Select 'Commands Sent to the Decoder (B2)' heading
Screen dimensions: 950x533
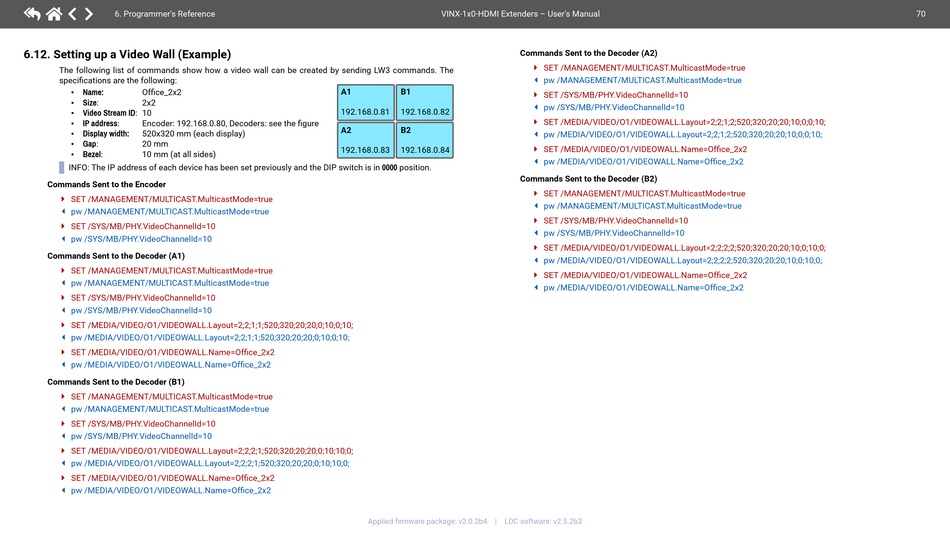coord(588,179)
